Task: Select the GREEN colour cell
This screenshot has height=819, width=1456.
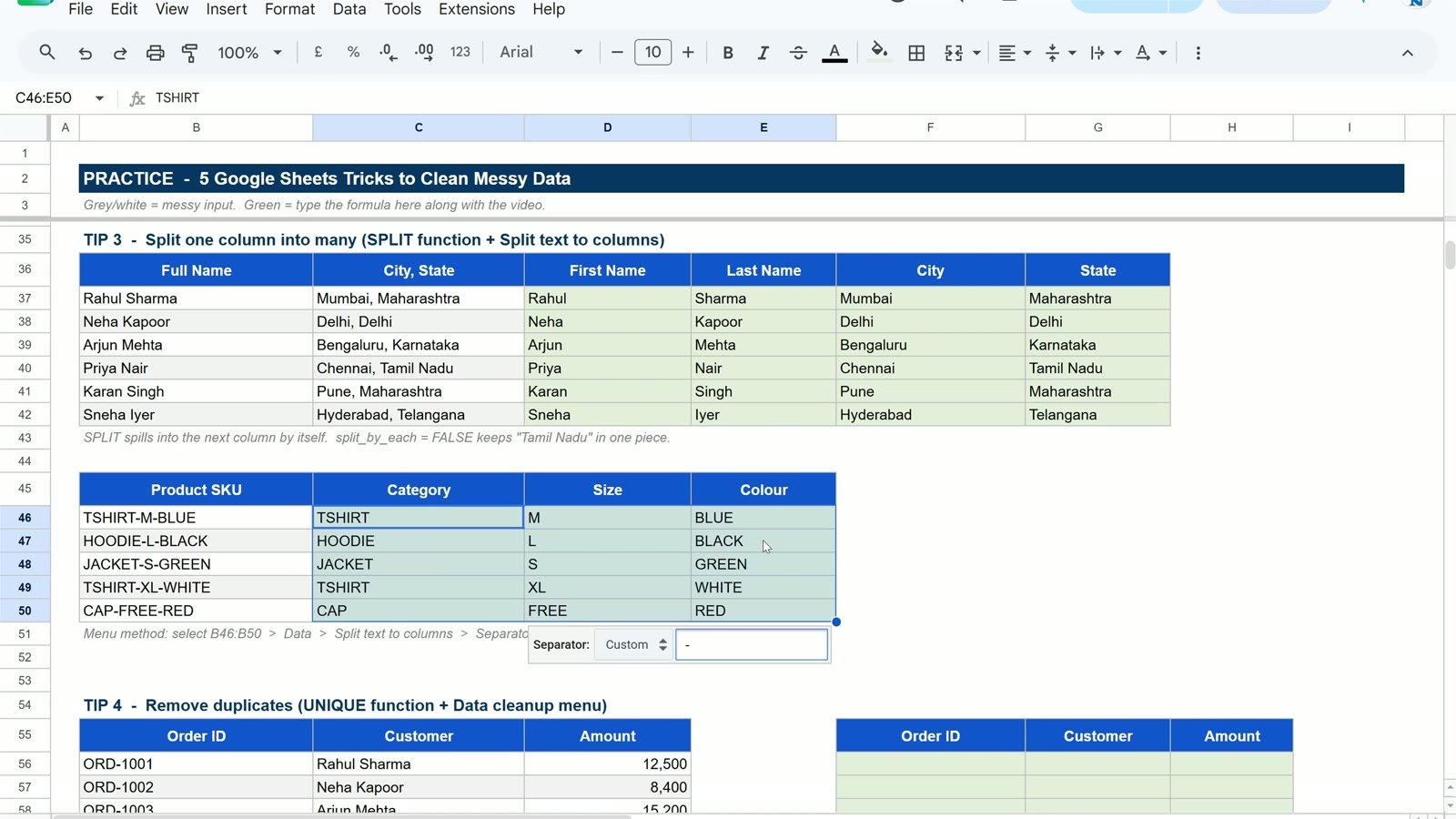Action: [x=763, y=564]
